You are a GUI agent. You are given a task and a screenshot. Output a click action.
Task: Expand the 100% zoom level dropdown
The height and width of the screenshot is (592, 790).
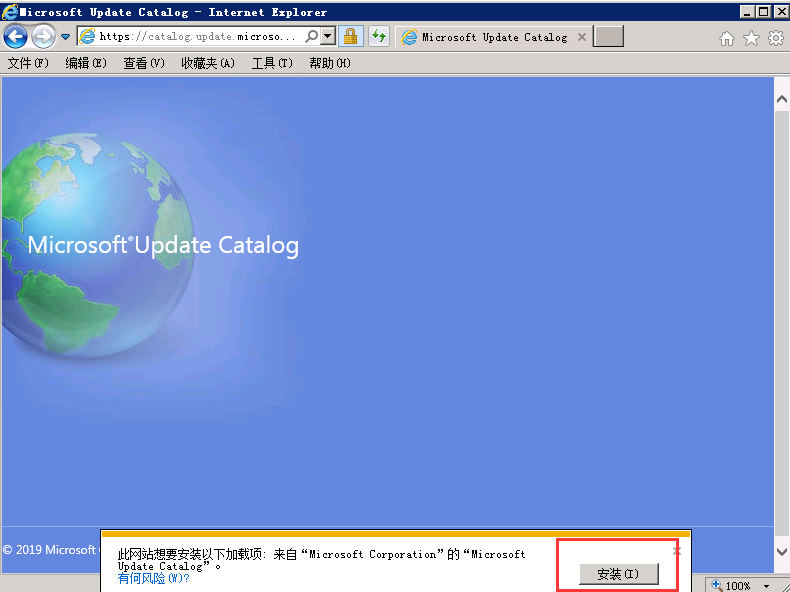click(767, 586)
